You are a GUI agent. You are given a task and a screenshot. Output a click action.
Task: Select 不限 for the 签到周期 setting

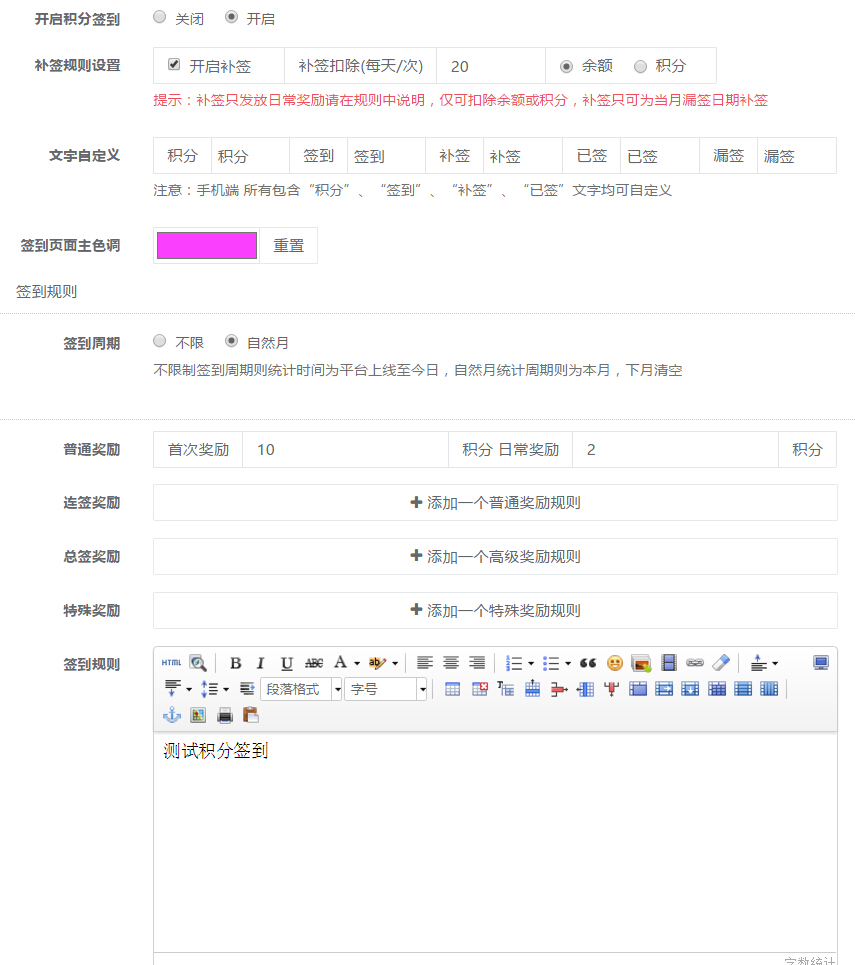click(x=159, y=341)
